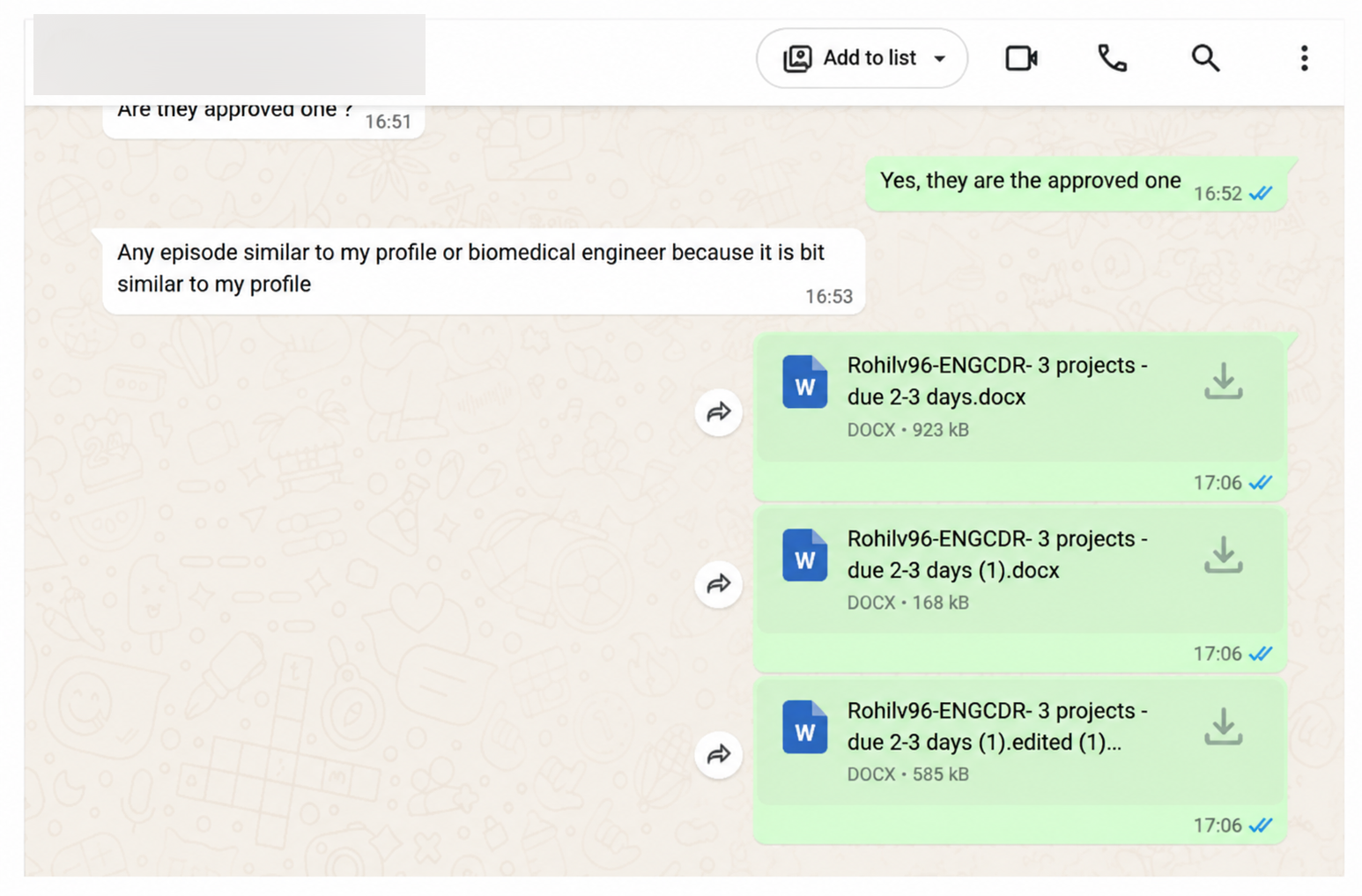1362x896 pixels.
Task: Click the "DOCX • 168 kB" file details
Action: click(907, 603)
